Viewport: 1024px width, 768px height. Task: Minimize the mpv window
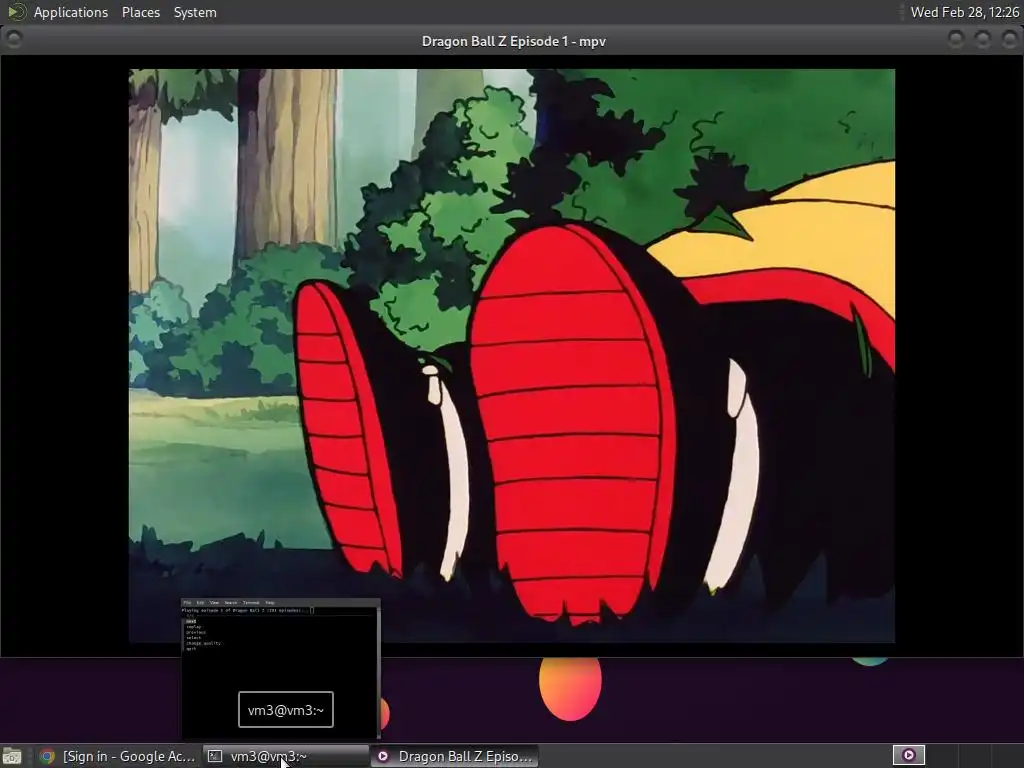956,40
